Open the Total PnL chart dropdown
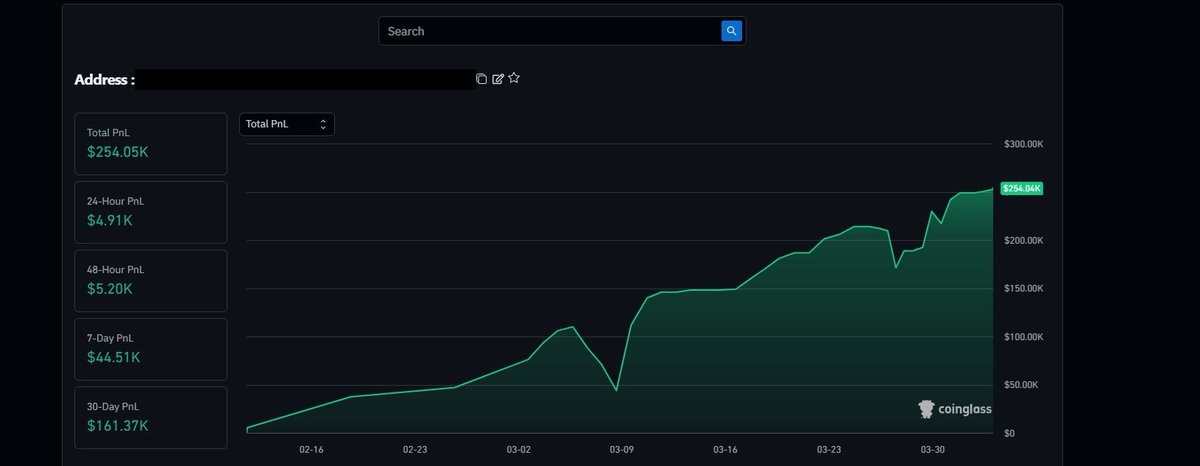This screenshot has width=1200, height=466. click(x=287, y=124)
